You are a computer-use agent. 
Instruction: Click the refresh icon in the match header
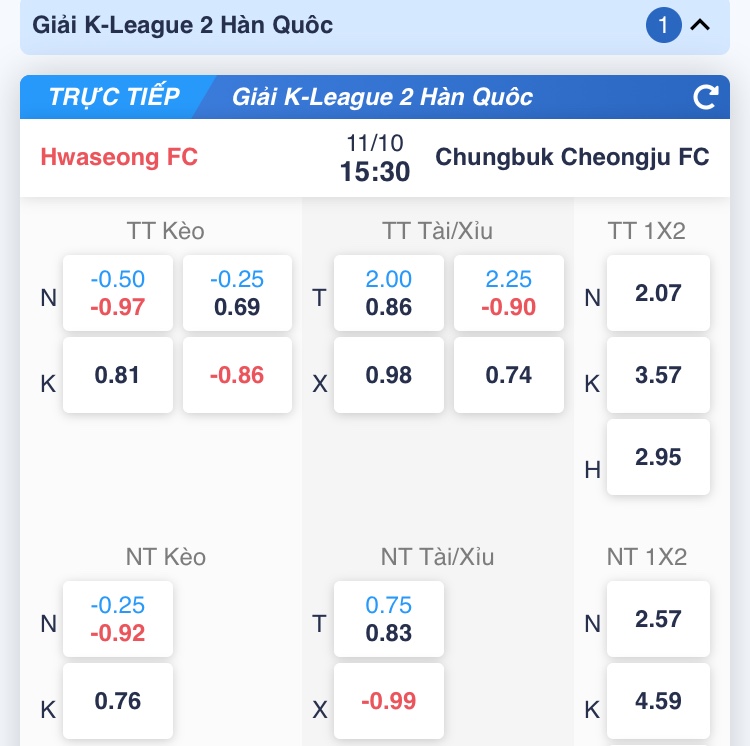pyautogui.click(x=706, y=97)
